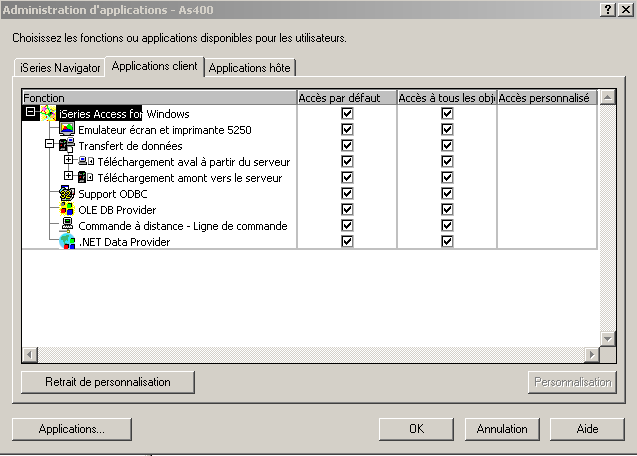Click the Commande à distance computer icon
Image resolution: width=637 pixels, height=456 pixels.
(67, 225)
